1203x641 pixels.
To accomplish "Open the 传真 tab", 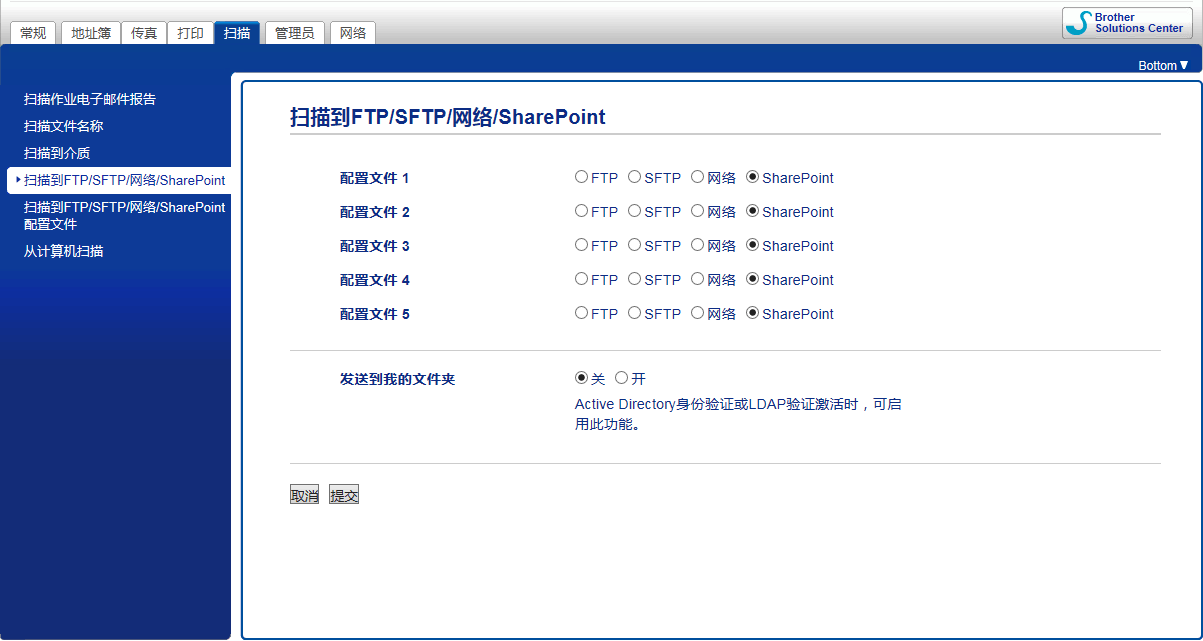I will coord(144,33).
